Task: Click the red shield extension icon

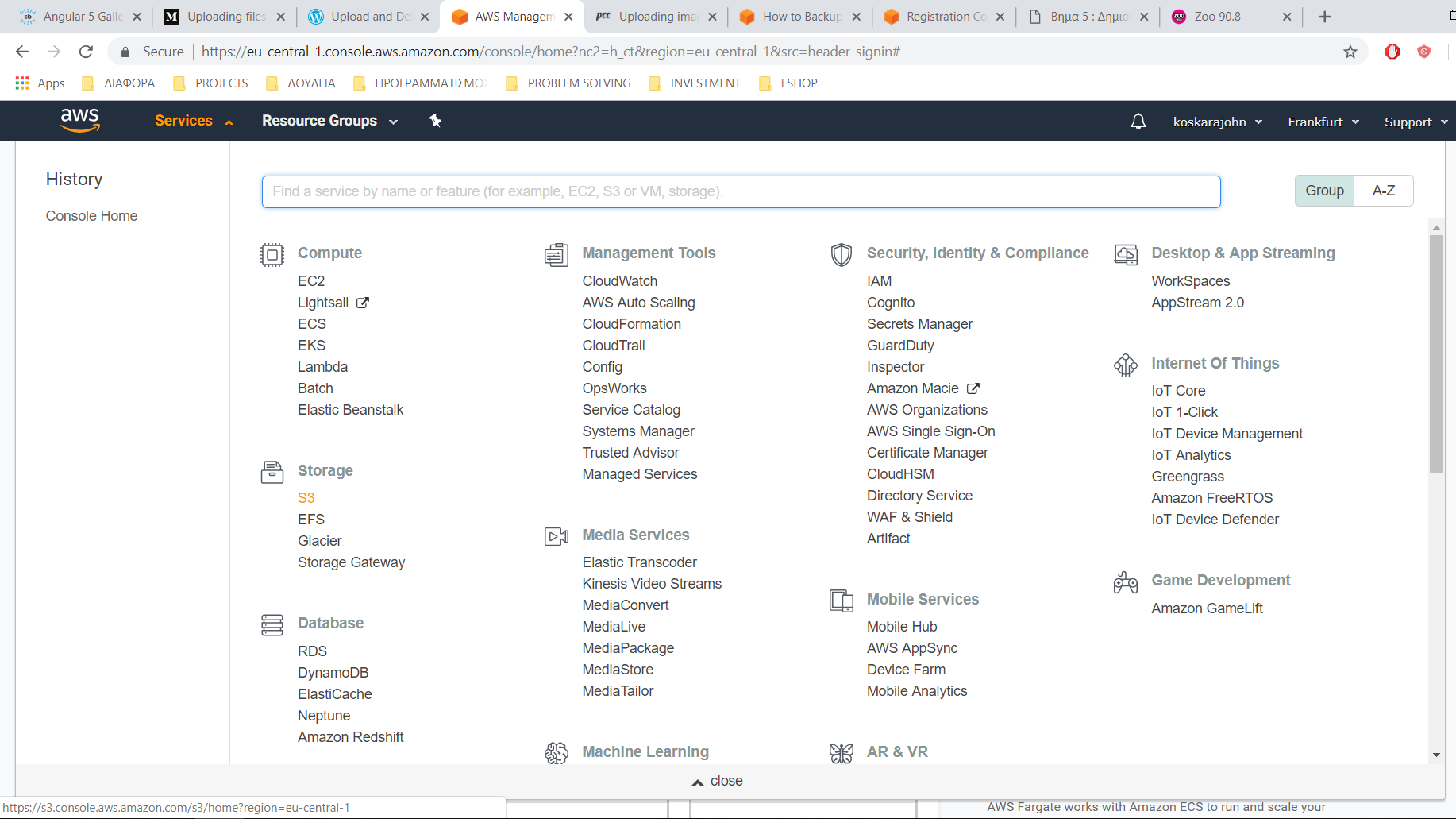Action: tap(1424, 52)
